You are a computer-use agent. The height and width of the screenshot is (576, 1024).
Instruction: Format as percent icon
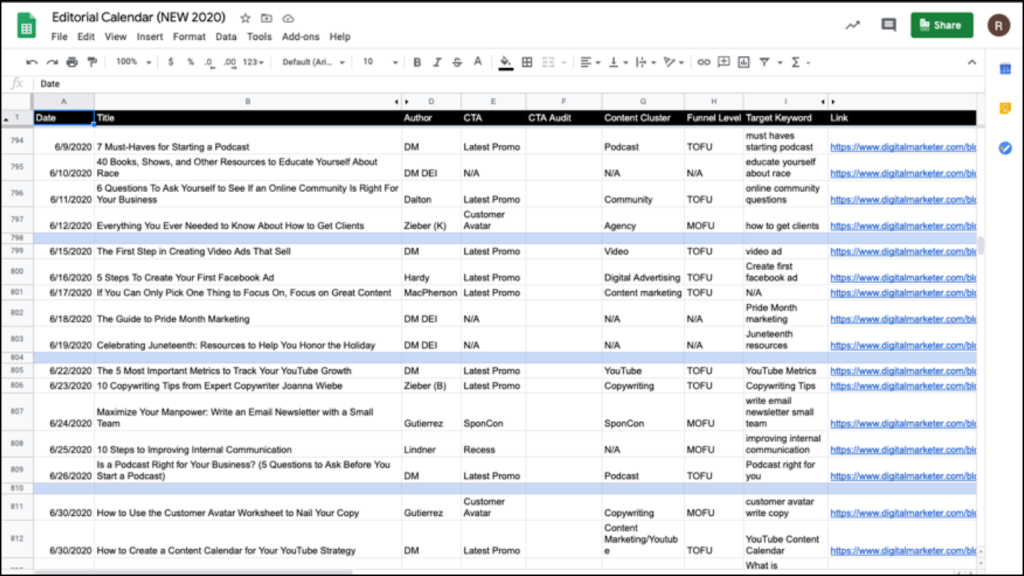tap(190, 62)
